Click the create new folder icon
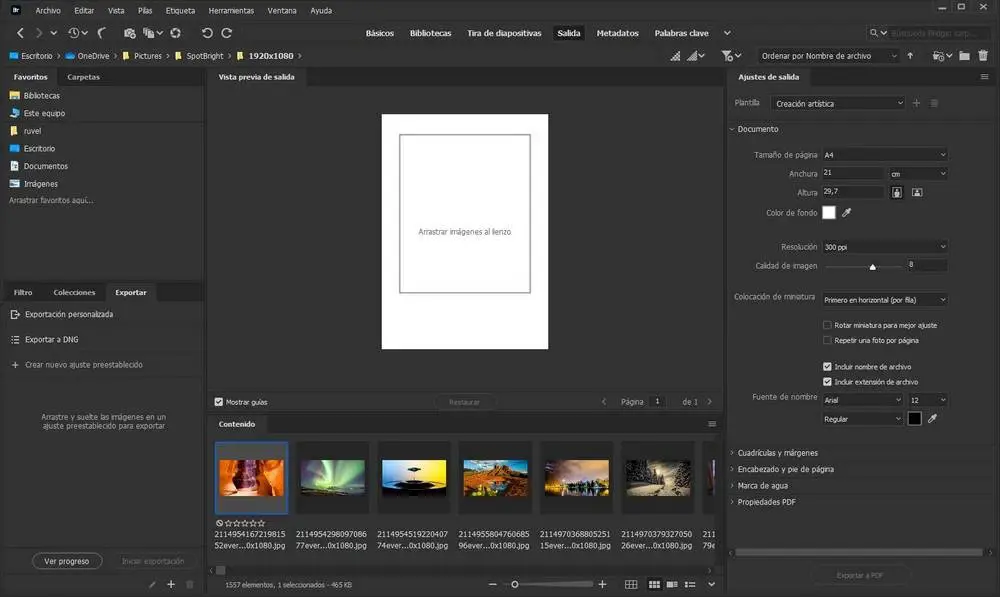The width and height of the screenshot is (1000, 597). [x=965, y=56]
